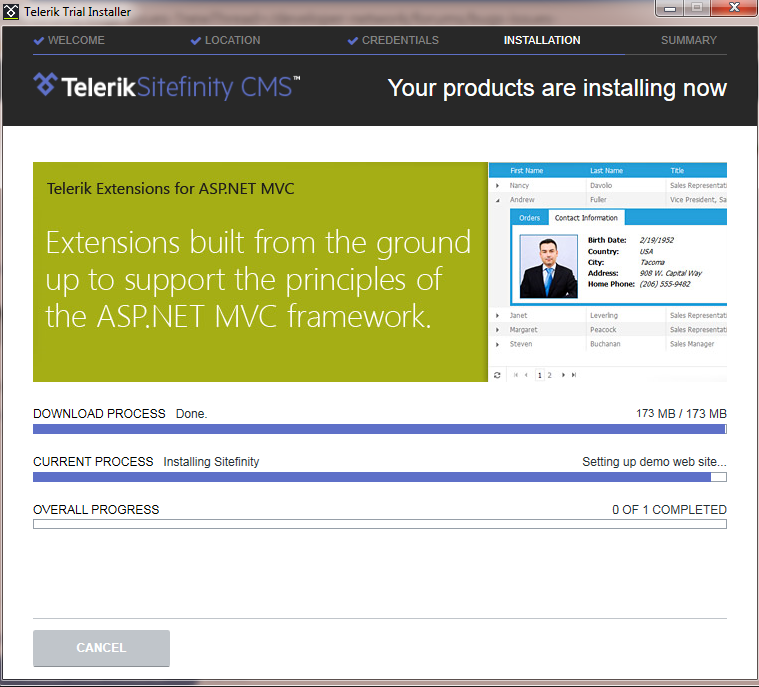Click the CREDENTIALS checkmark icon
The height and width of the screenshot is (687, 759).
pos(353,41)
